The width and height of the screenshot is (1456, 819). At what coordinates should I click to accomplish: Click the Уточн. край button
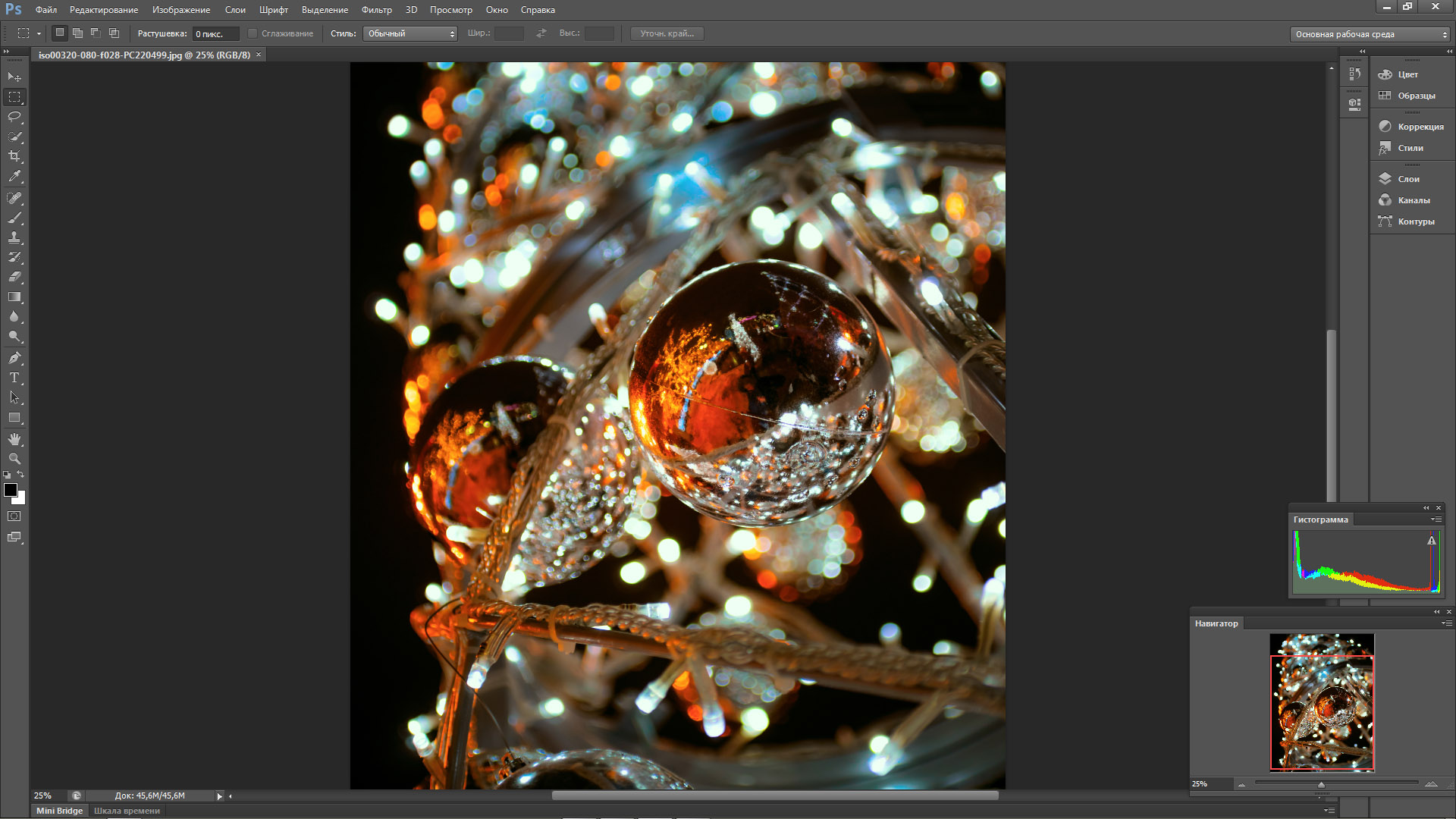pyautogui.click(x=667, y=33)
